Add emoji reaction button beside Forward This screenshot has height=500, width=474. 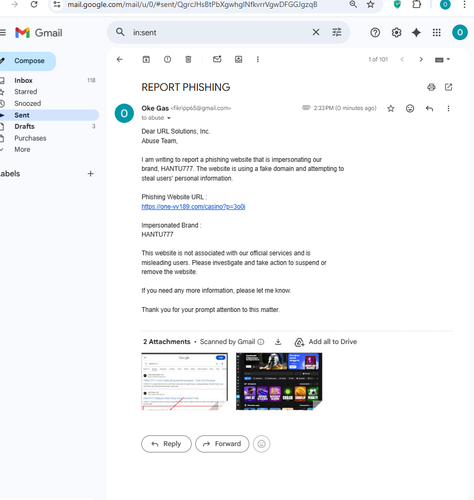coord(262,444)
